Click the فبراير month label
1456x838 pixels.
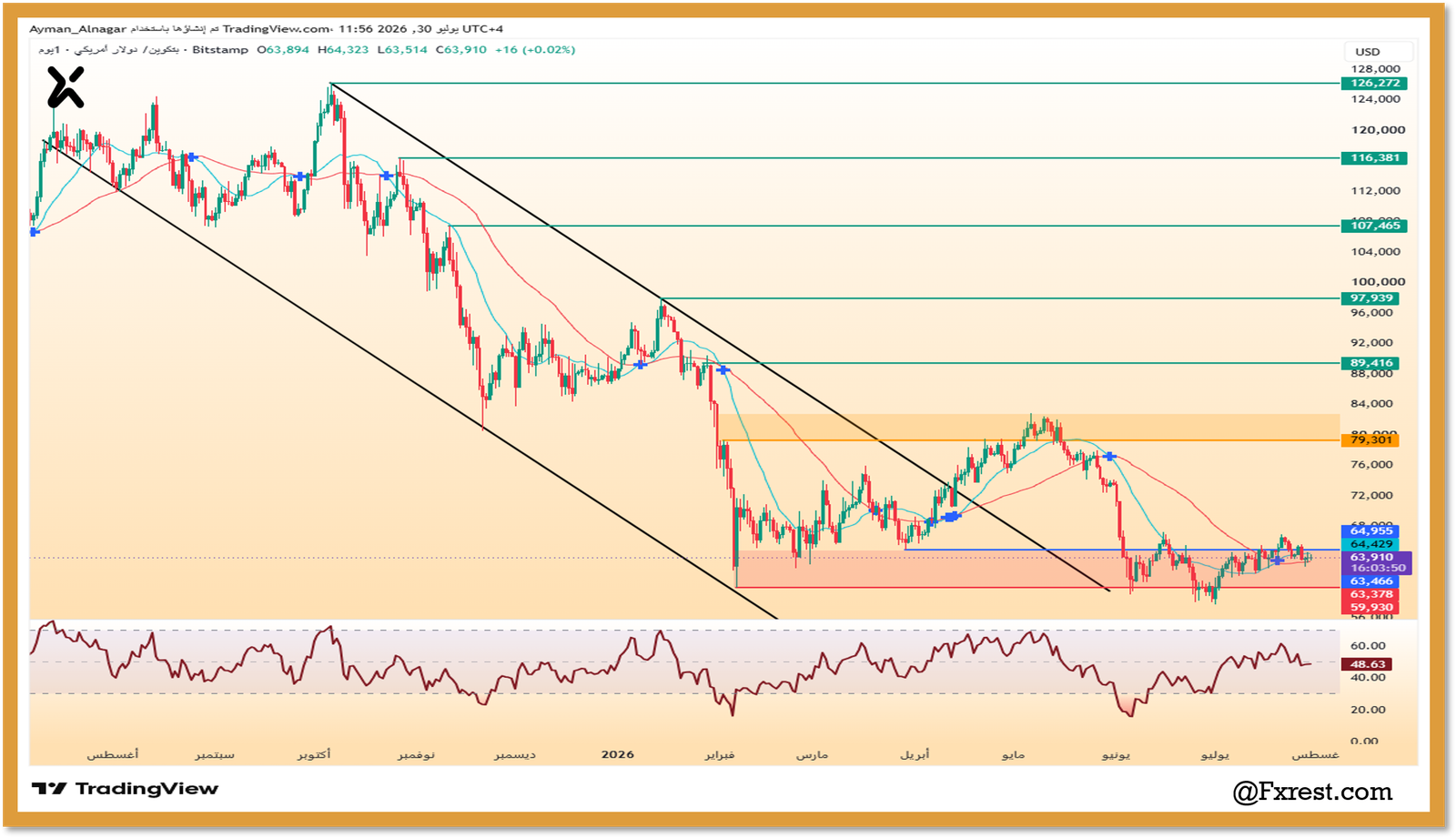(719, 755)
